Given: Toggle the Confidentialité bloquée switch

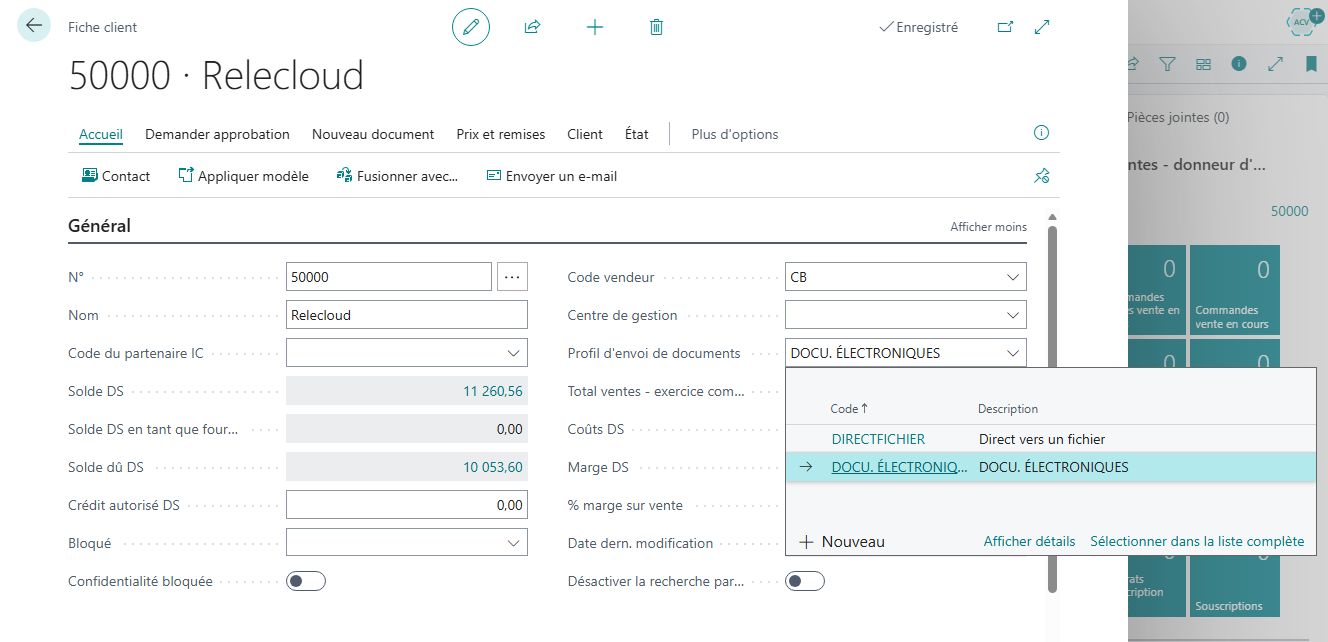Looking at the screenshot, I should [x=306, y=581].
